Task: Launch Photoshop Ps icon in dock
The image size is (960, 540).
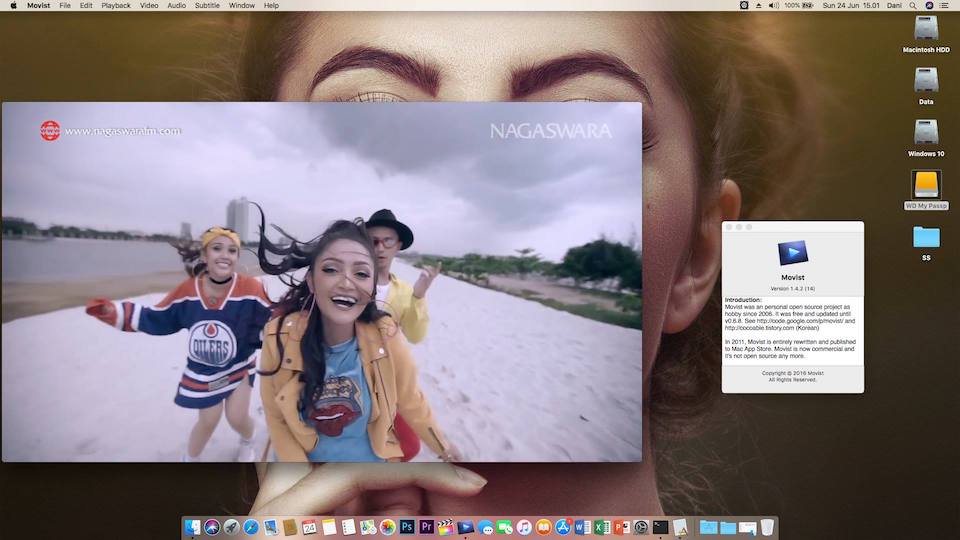Action: pos(407,527)
